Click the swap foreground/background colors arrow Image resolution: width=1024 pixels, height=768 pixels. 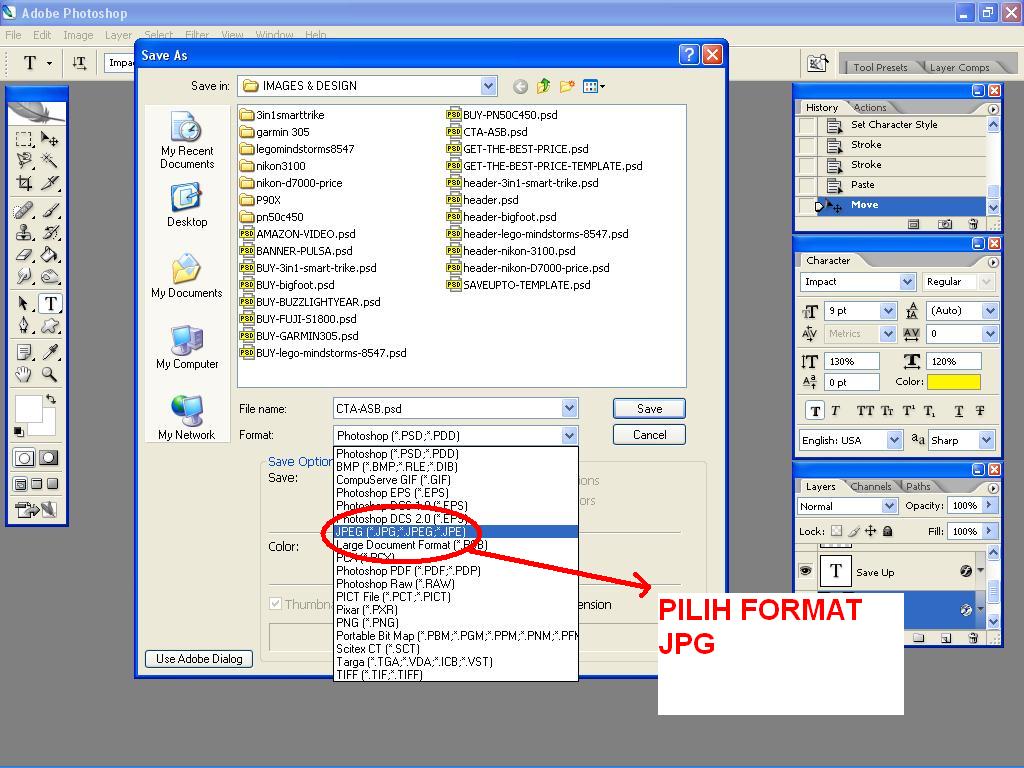50,398
